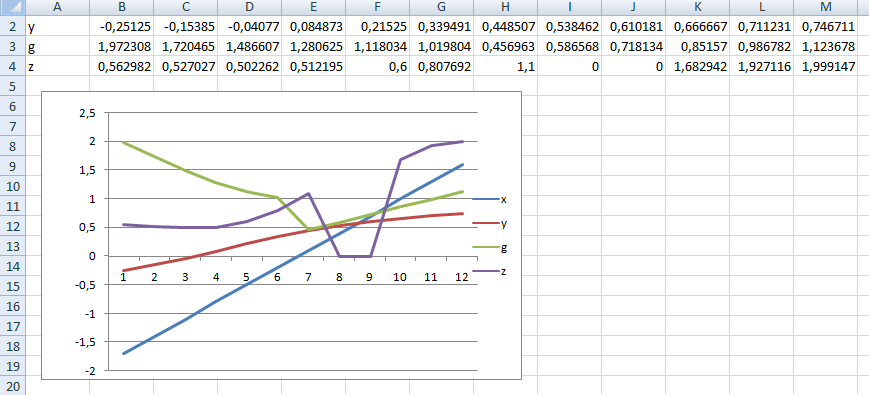This screenshot has width=869, height=395.
Task: Select row 5 header
Action: click(13, 86)
